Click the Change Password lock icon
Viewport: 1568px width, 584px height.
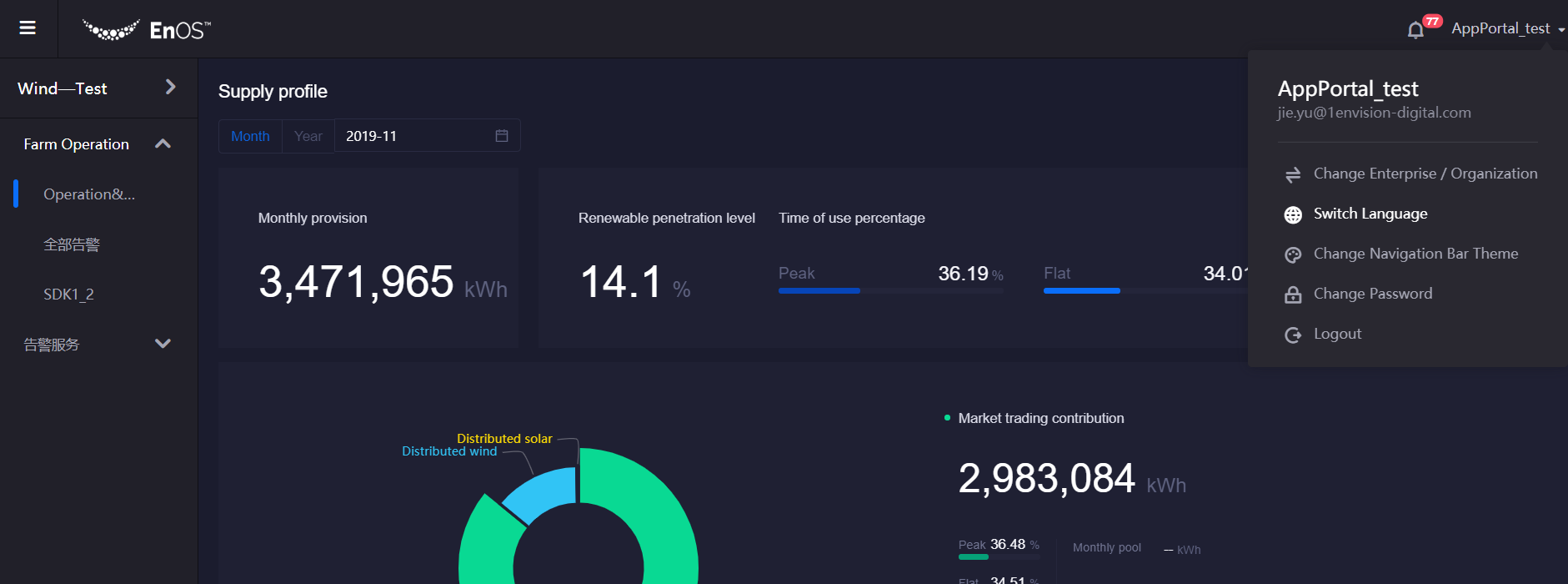tap(1293, 295)
